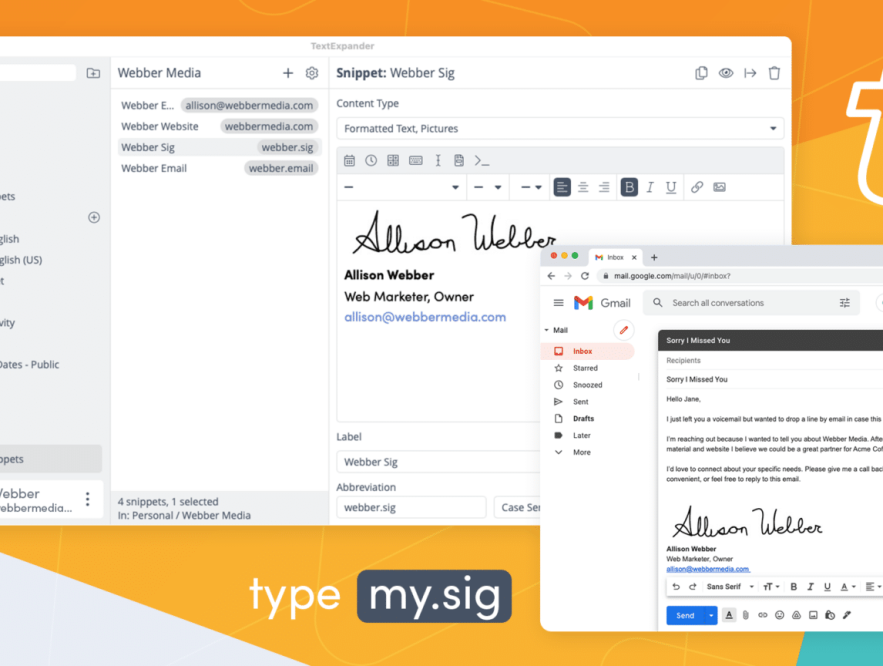Insert a hyperlink in the snippet editor
The image size is (883, 666).
point(697,187)
